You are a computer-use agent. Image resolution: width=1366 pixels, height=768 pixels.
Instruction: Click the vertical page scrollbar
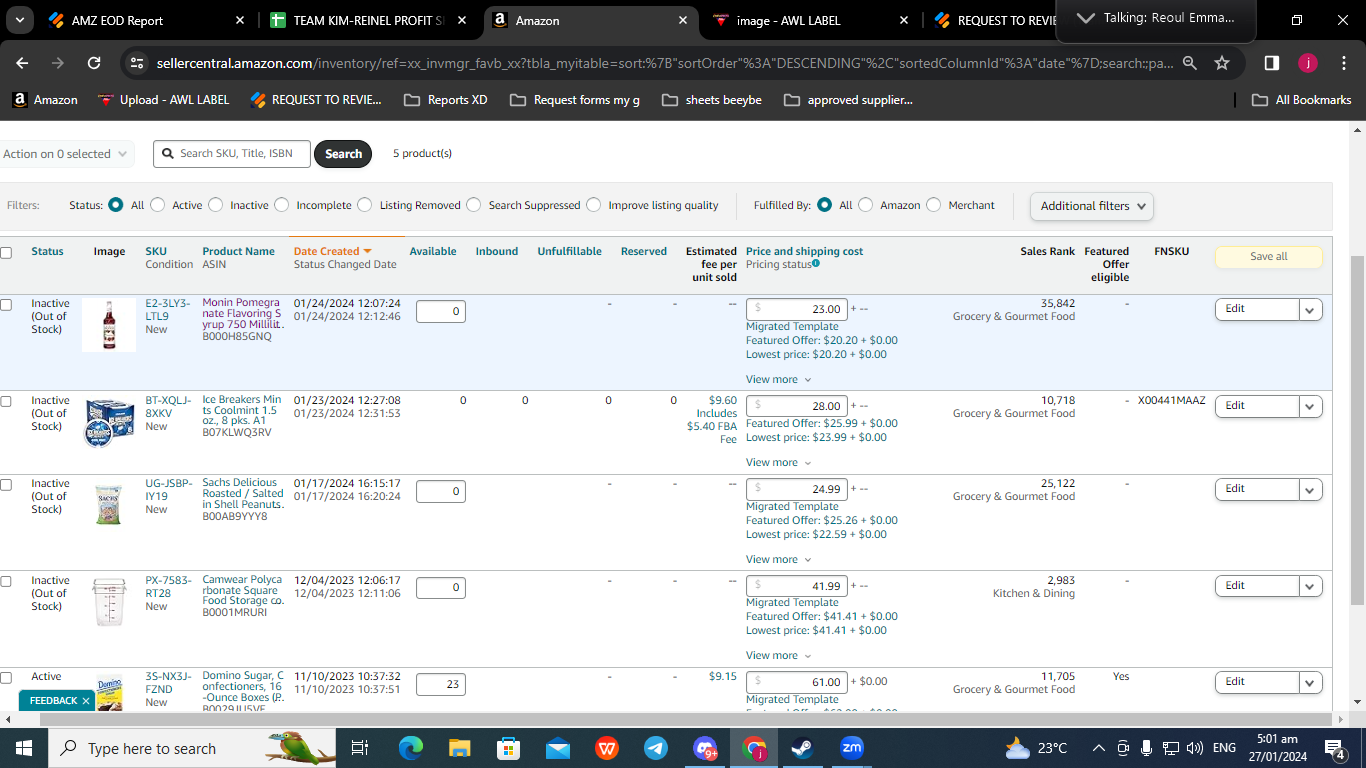1357,430
